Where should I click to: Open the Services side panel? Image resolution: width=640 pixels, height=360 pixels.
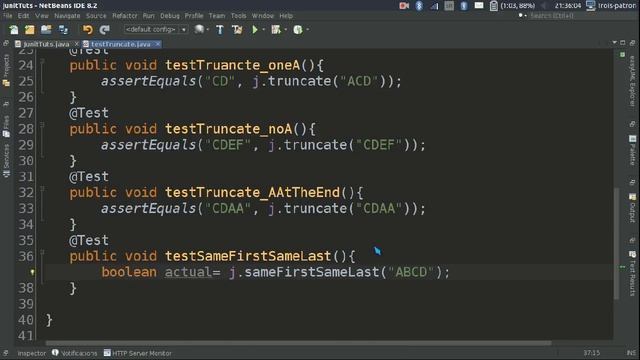tap(6, 161)
